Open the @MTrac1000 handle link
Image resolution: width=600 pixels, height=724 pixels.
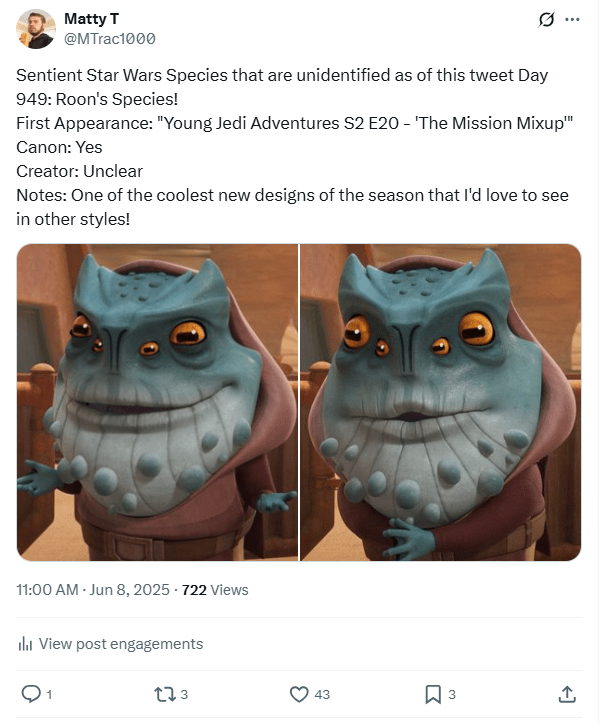[109, 39]
